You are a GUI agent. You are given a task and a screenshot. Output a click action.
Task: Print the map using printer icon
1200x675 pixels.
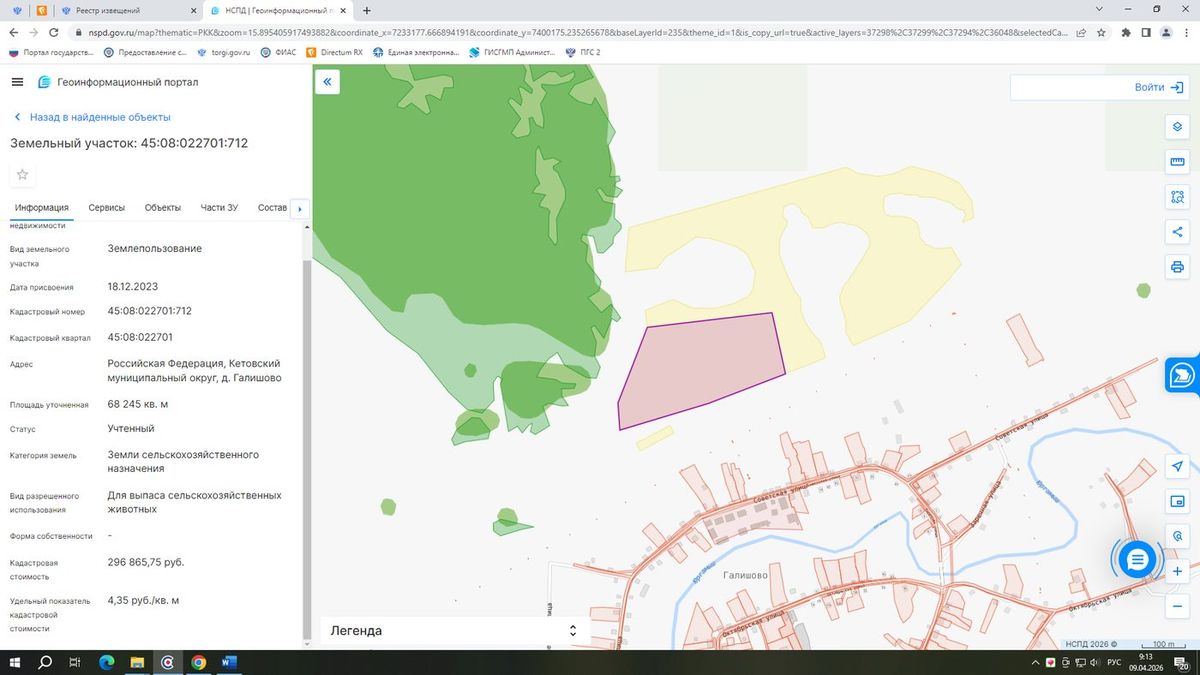(x=1177, y=267)
